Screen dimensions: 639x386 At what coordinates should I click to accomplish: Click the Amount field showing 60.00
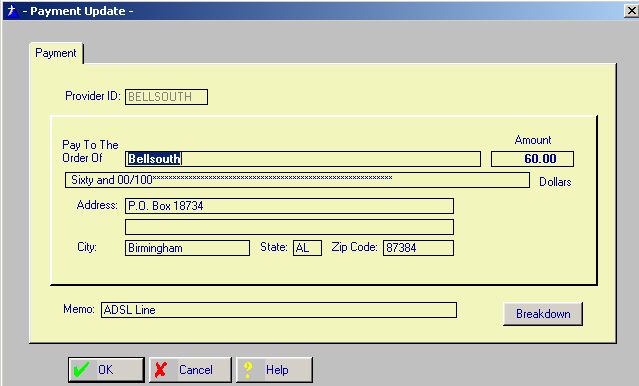(x=532, y=159)
